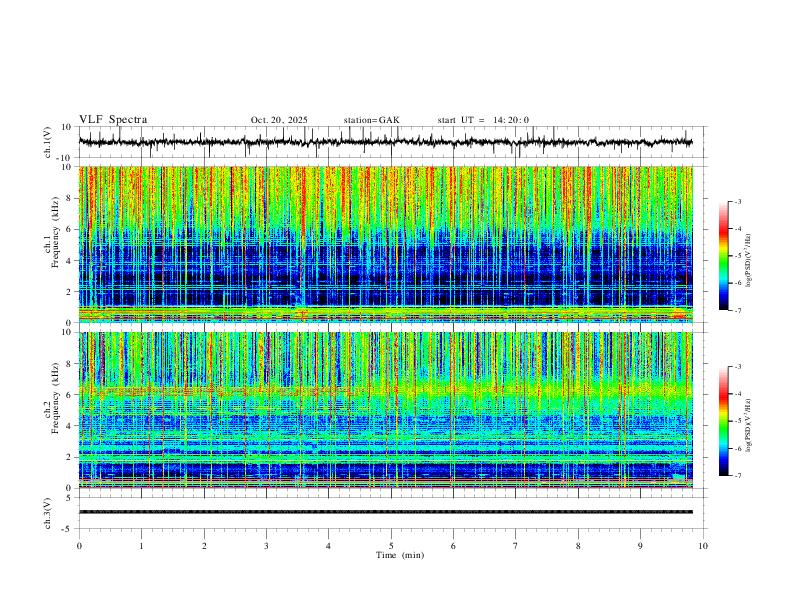Click the date "Oct. 20, 2025"
Viewport: 792px width, 612px height.
point(279,120)
